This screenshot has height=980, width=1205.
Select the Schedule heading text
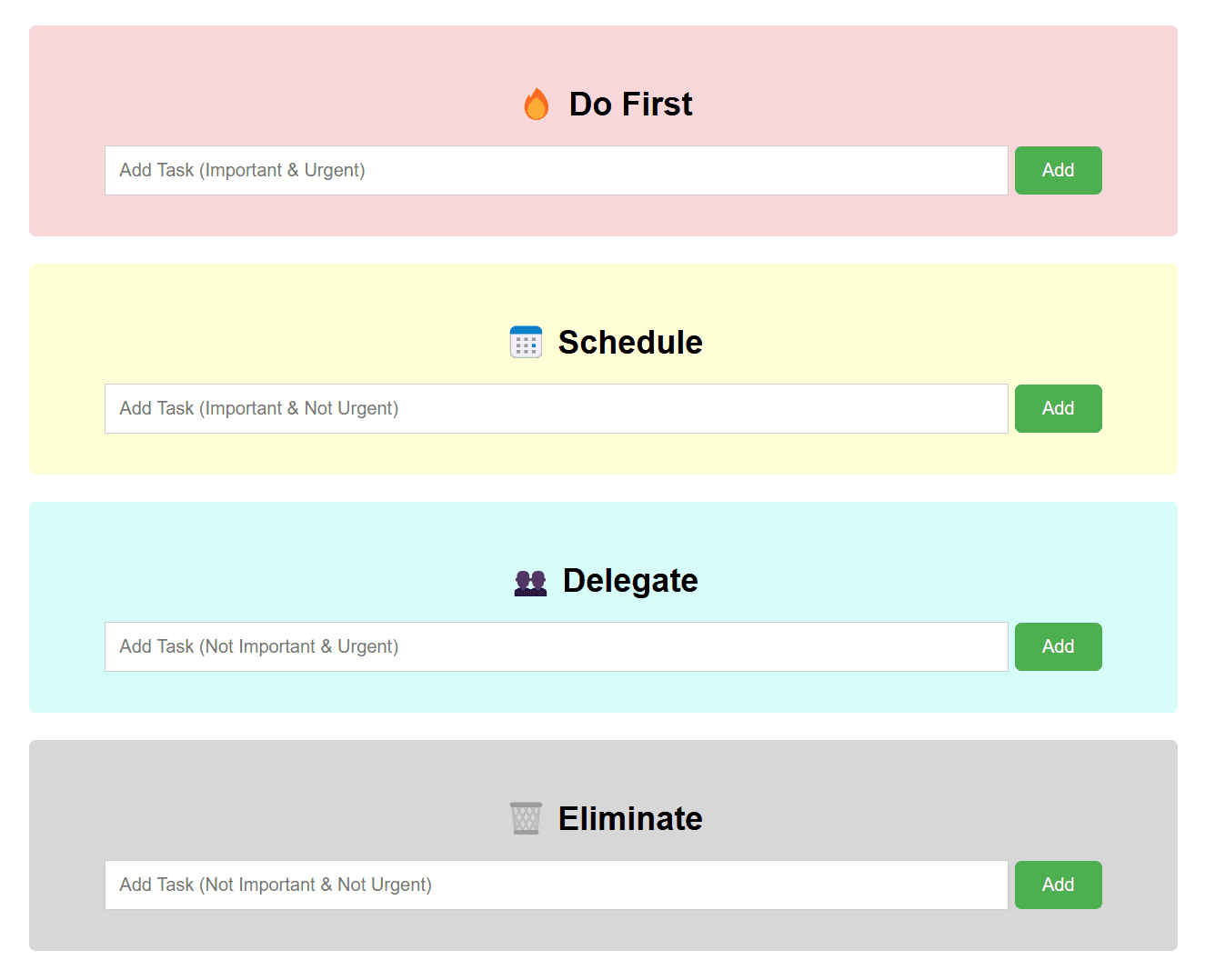tap(629, 342)
